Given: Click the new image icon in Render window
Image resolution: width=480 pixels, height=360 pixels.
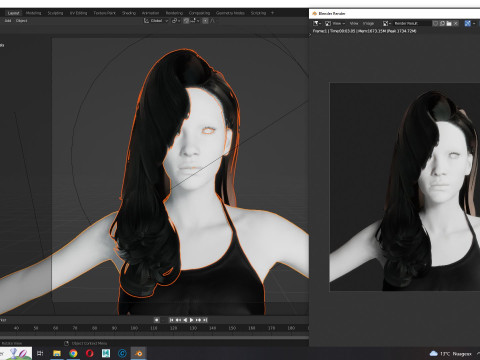Looking at the screenshot, I should coord(442,23).
